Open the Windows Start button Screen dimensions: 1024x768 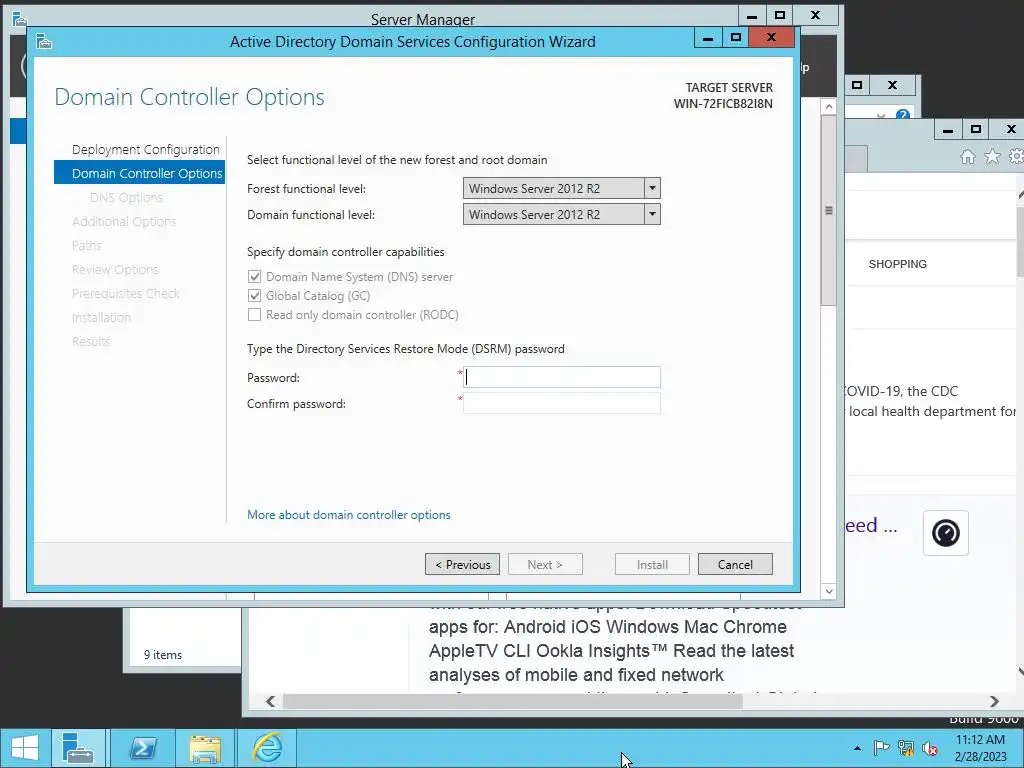[x=25, y=748]
